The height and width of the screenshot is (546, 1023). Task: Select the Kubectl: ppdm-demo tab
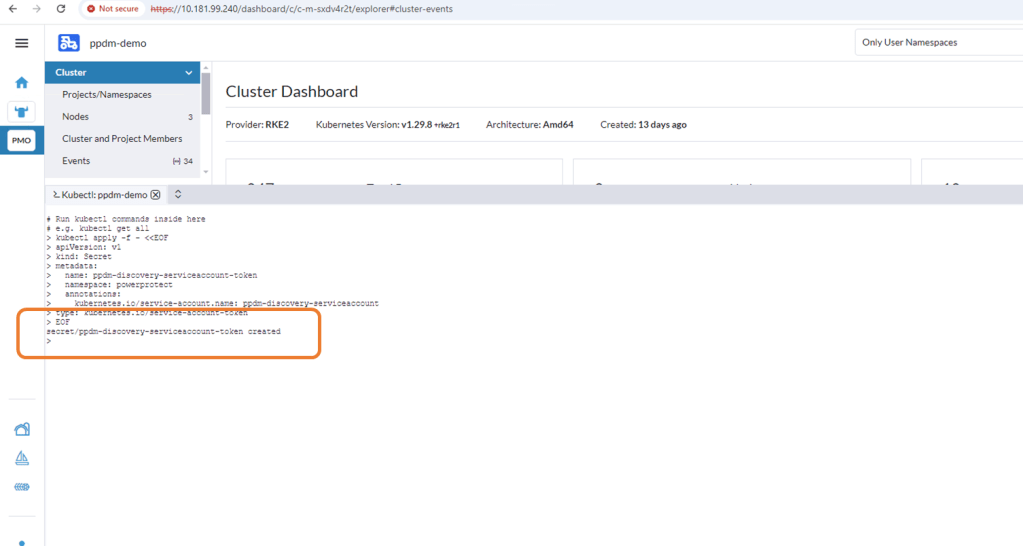coord(100,195)
